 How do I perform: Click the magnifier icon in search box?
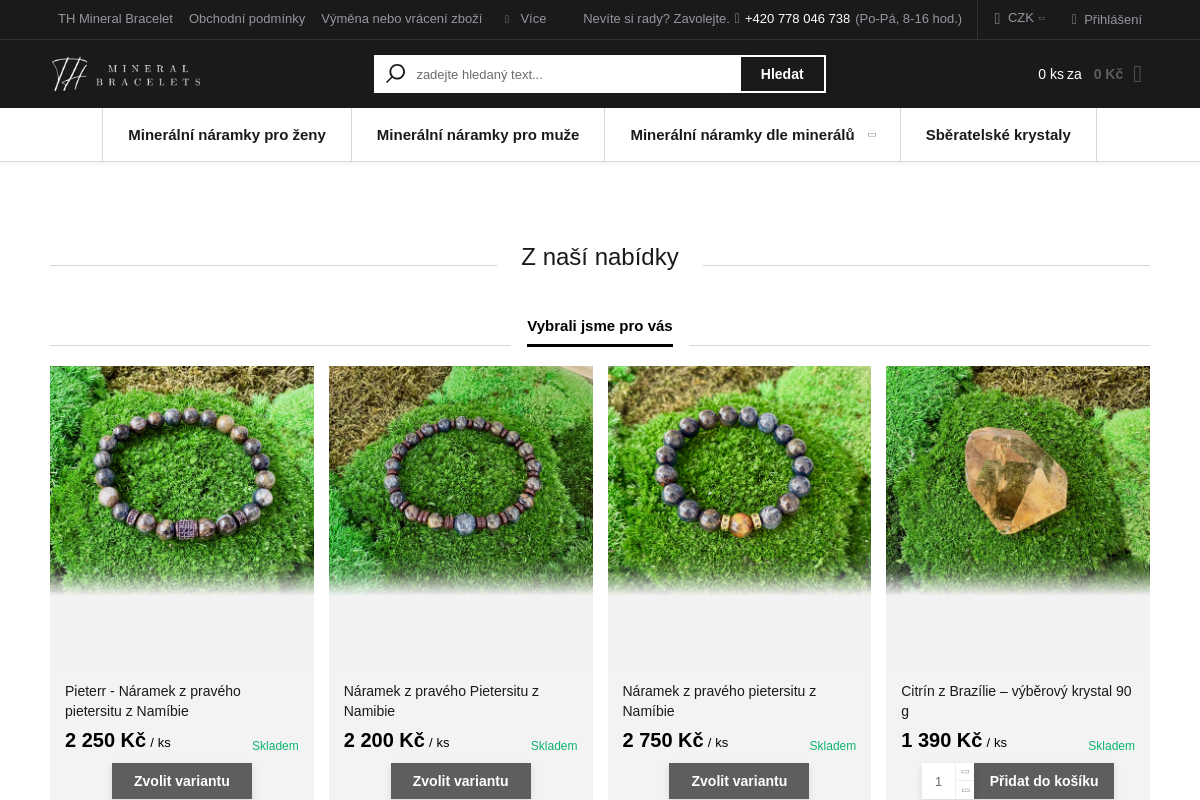(x=395, y=74)
